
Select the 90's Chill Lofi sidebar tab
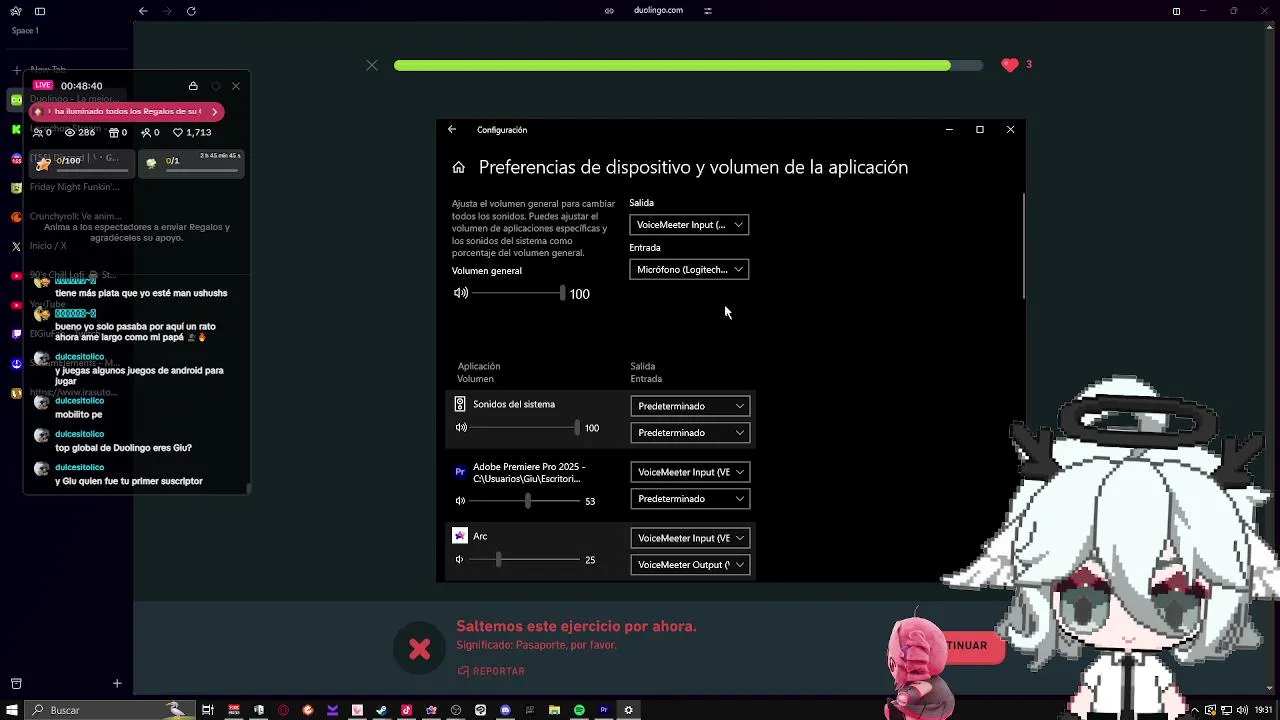point(68,275)
